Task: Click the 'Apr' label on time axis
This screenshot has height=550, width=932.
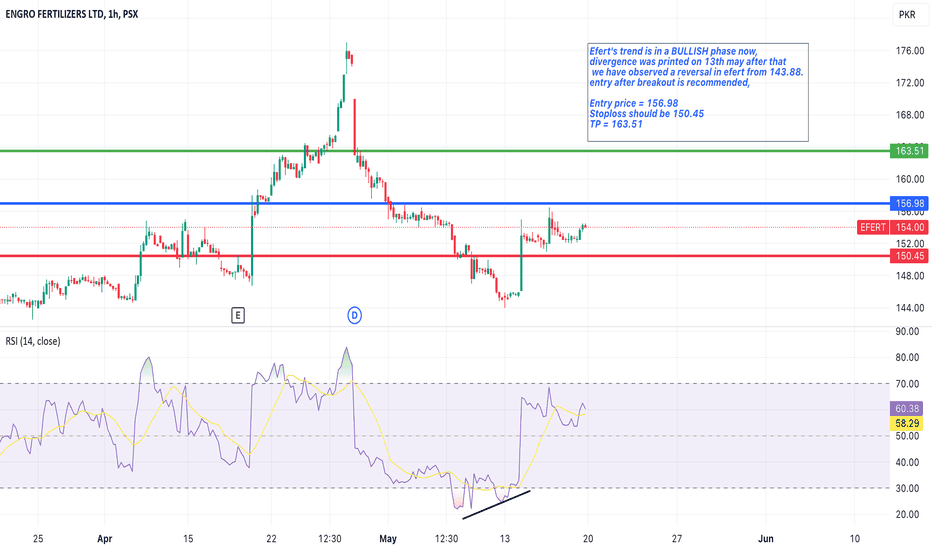Action: (105, 539)
